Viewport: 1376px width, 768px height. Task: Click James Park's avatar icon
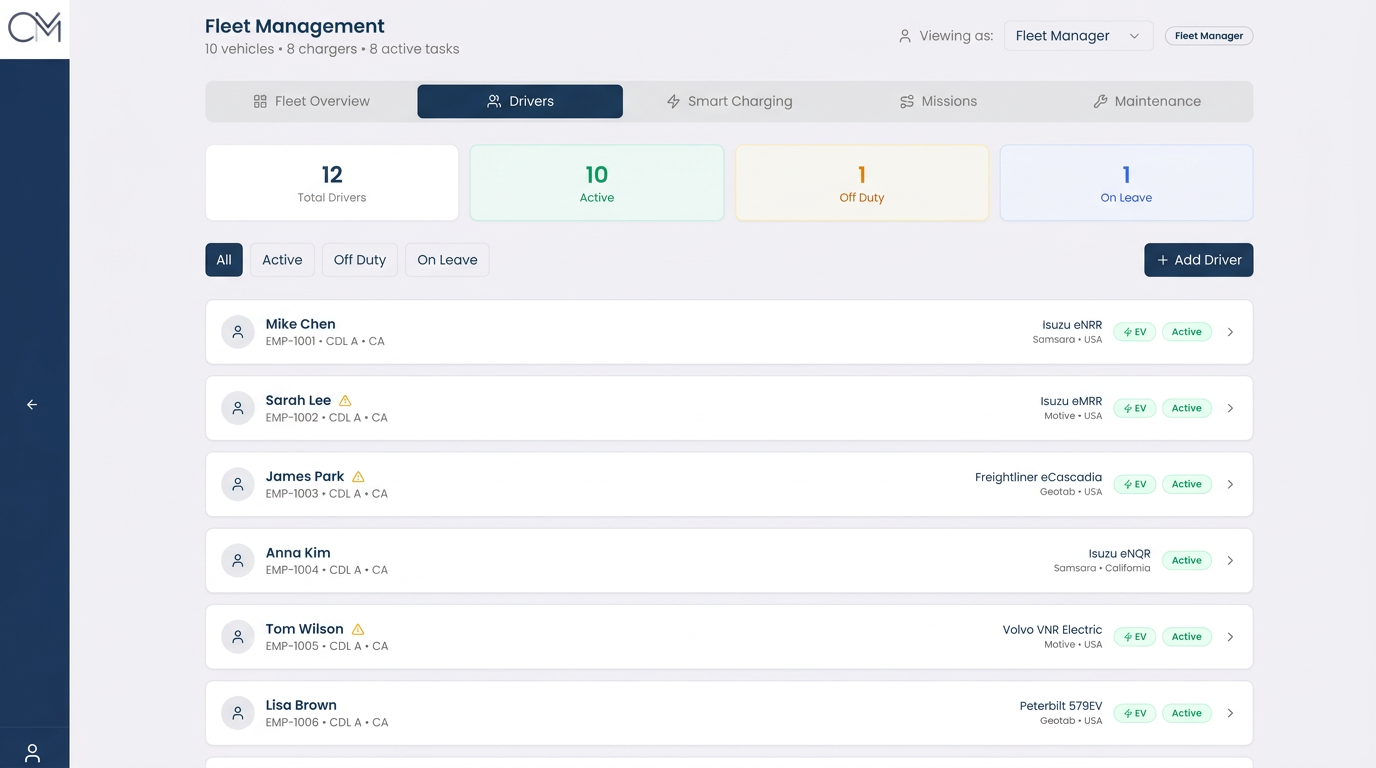[238, 484]
